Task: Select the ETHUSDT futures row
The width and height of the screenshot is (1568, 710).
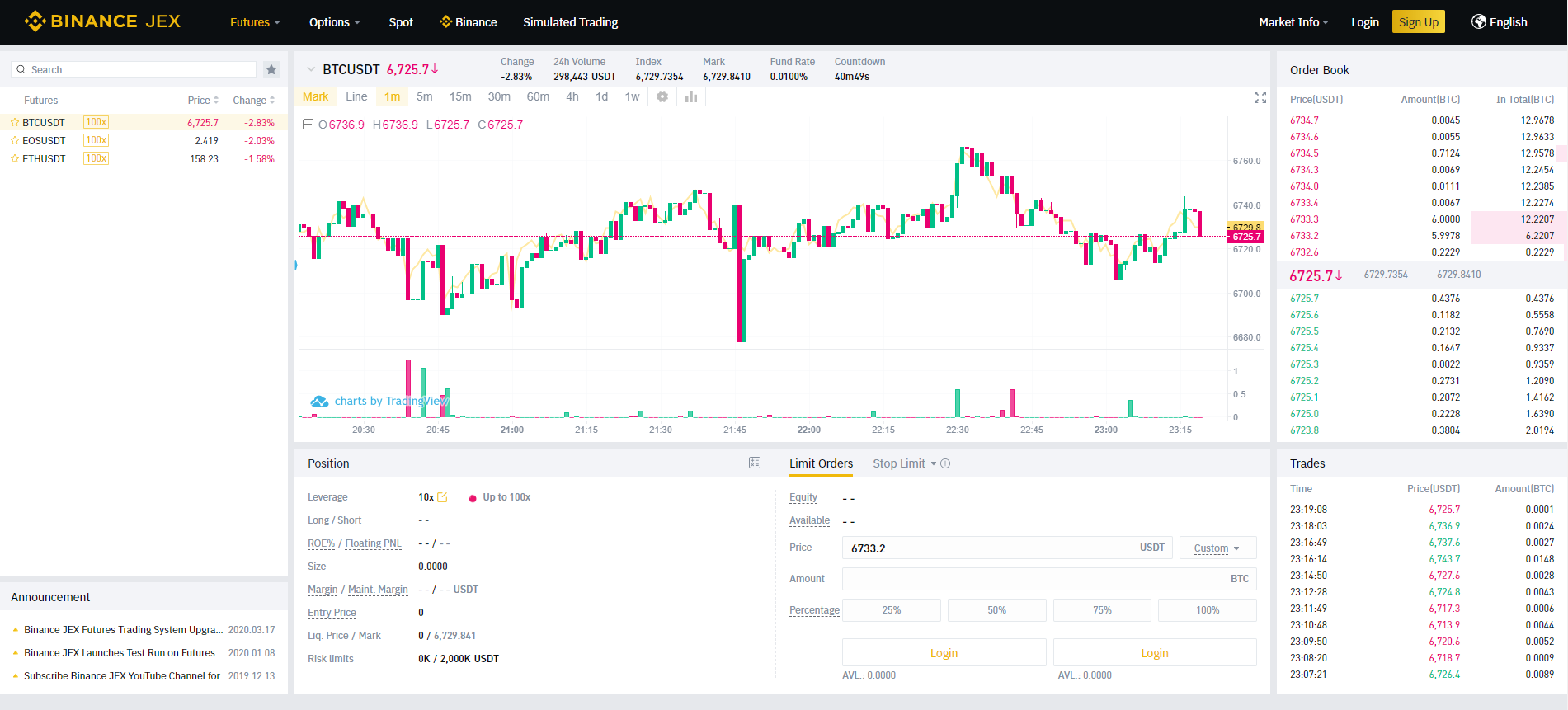Action: tap(144, 159)
